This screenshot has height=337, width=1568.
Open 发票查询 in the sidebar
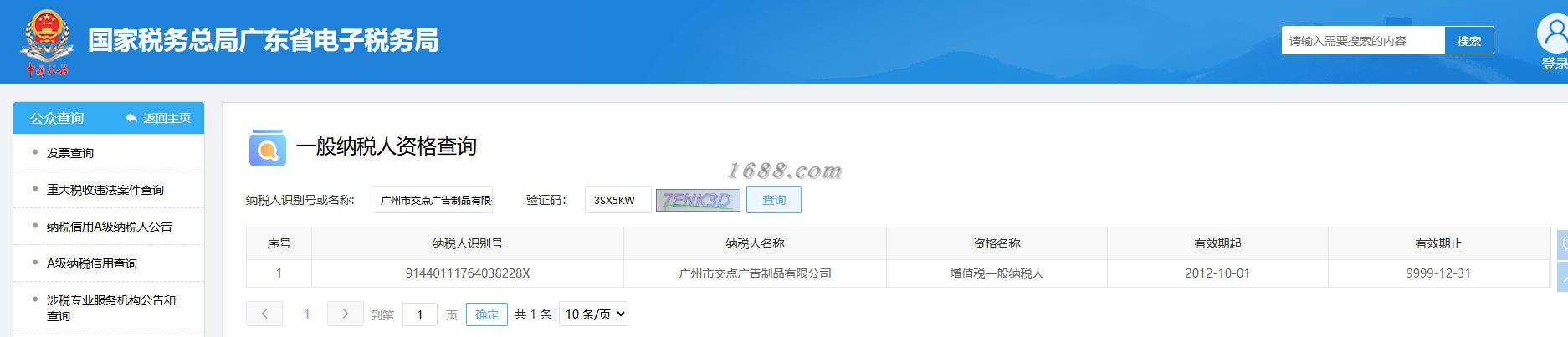pyautogui.click(x=70, y=153)
